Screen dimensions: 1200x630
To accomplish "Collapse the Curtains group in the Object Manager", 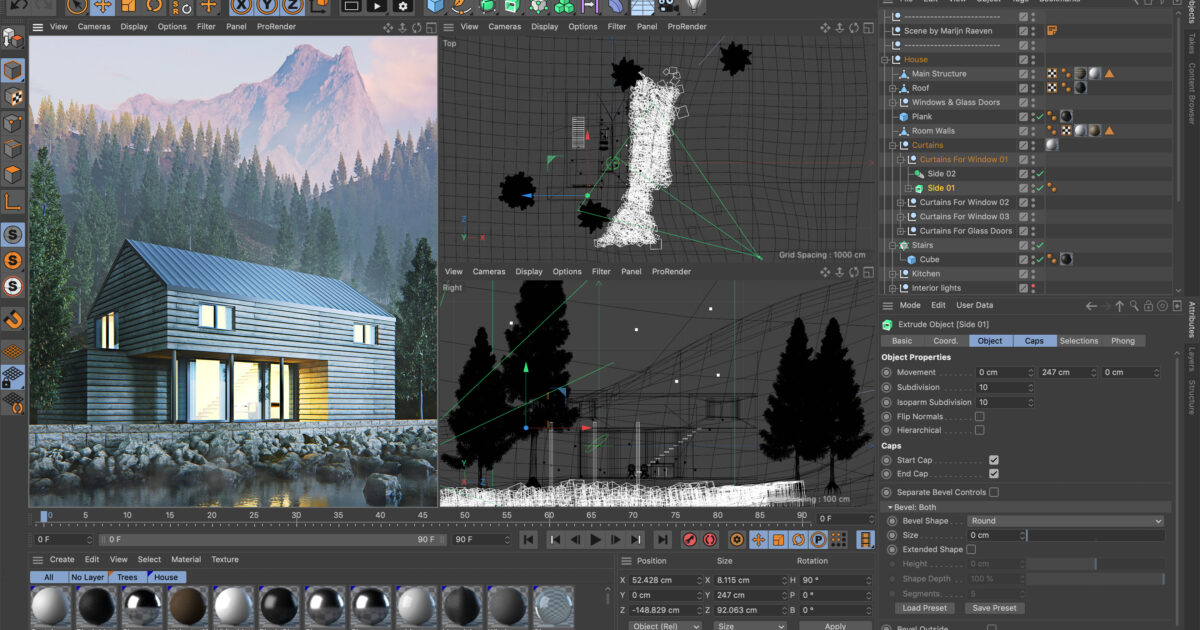I will 891,146.
